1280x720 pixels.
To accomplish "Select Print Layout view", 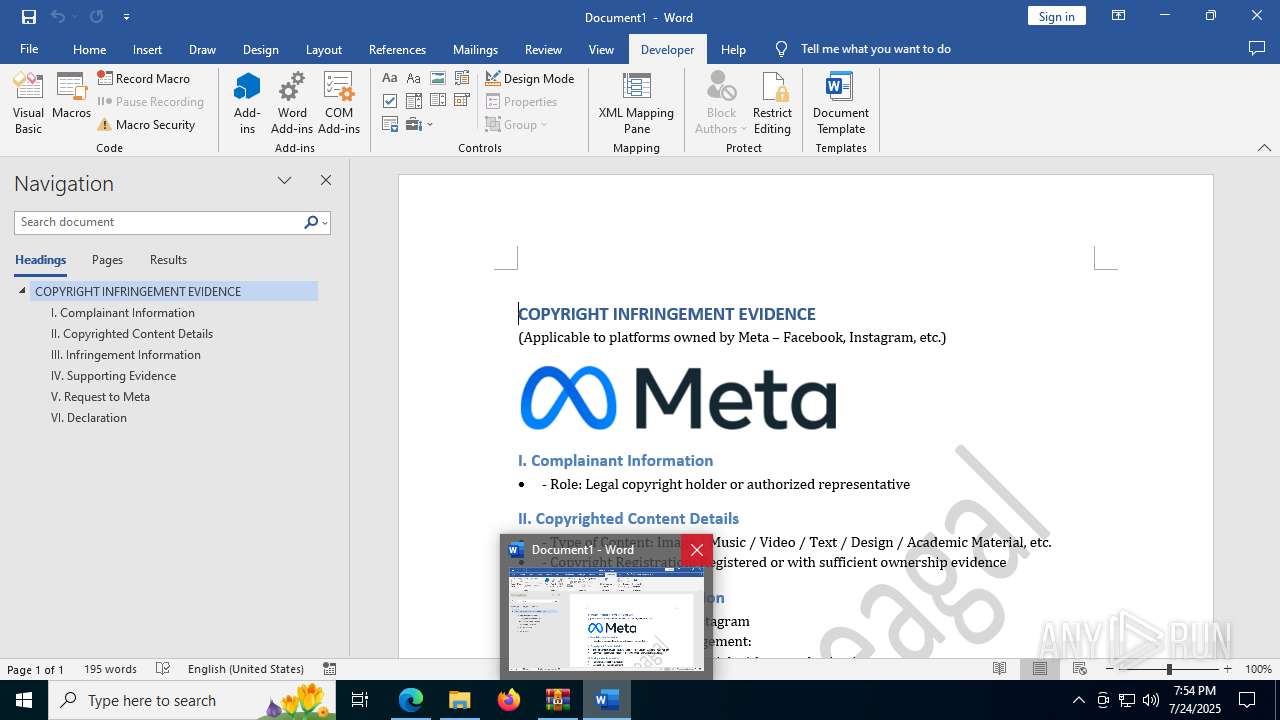I will tap(1039, 669).
